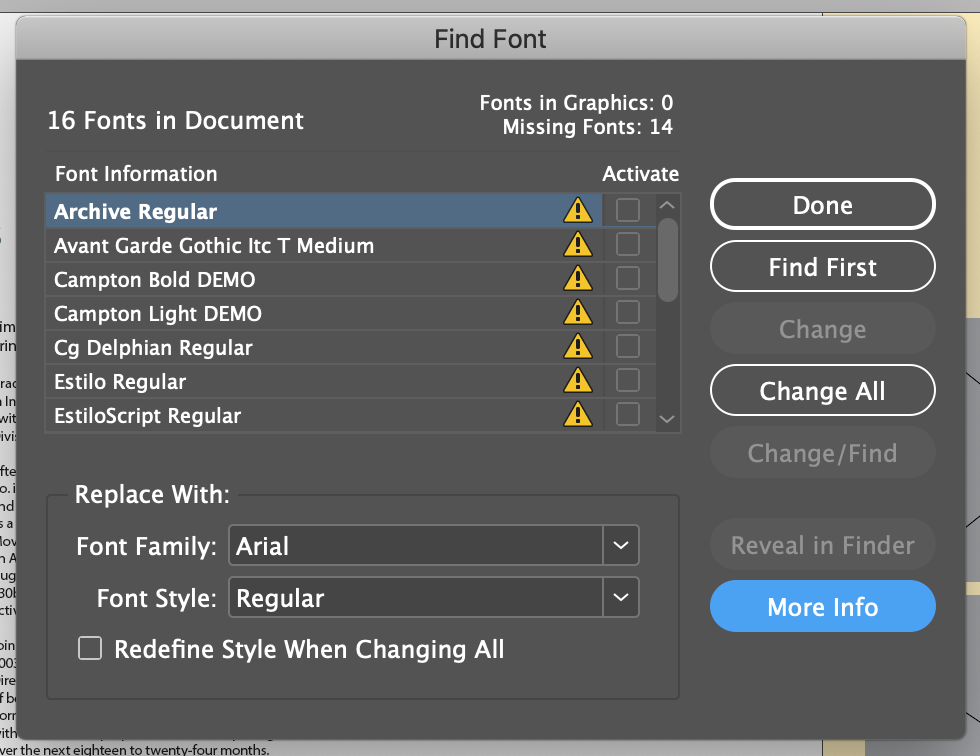
Task: Click the Campton Bold DEMO warning icon
Action: click(578, 279)
